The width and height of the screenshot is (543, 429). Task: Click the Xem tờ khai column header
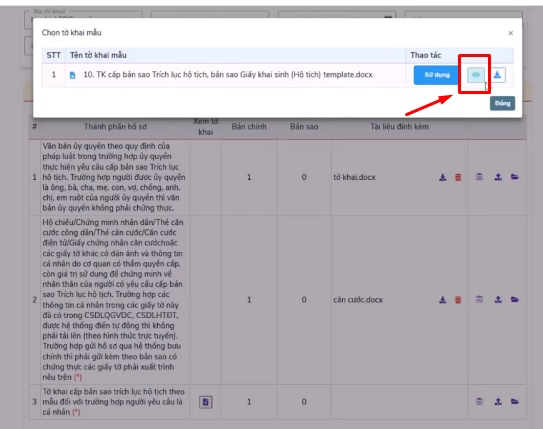(x=206, y=127)
